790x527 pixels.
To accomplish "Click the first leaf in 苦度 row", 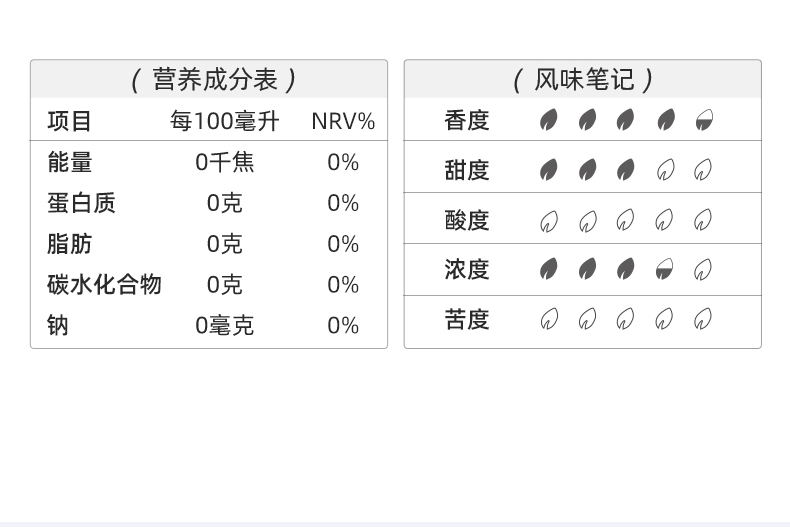I will [549, 319].
